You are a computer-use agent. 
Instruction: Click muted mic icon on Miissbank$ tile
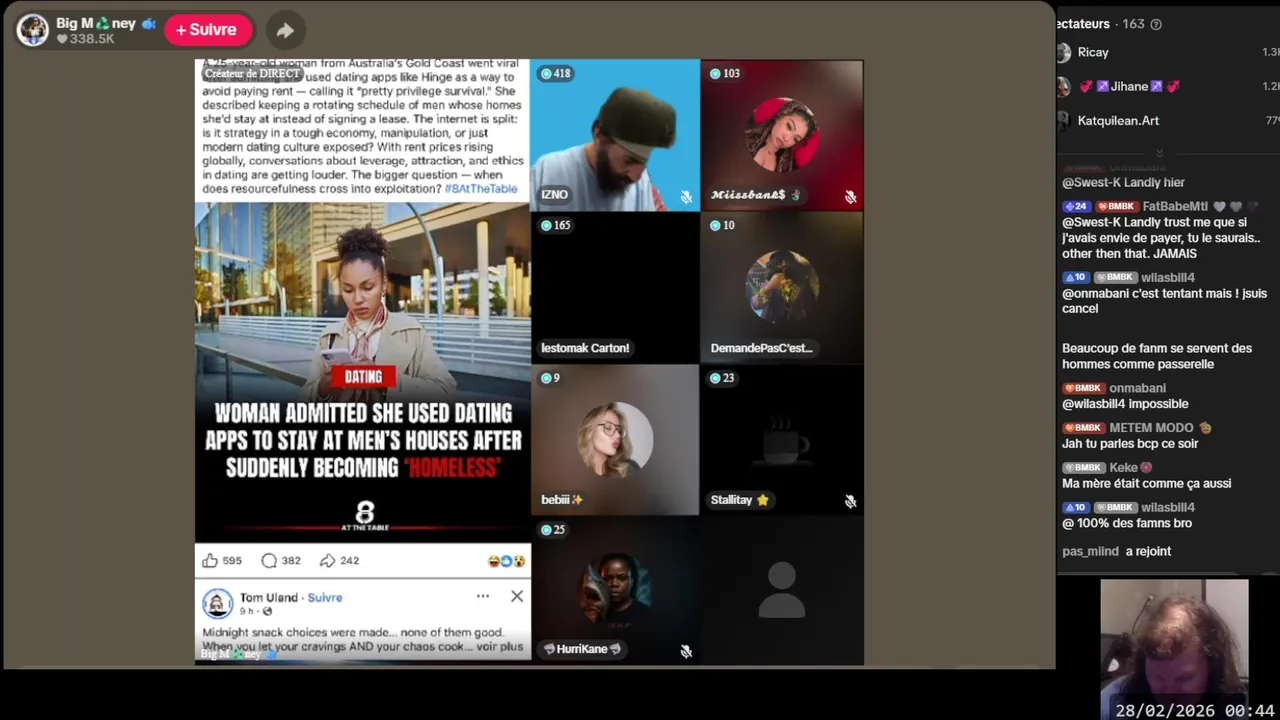(x=850, y=197)
